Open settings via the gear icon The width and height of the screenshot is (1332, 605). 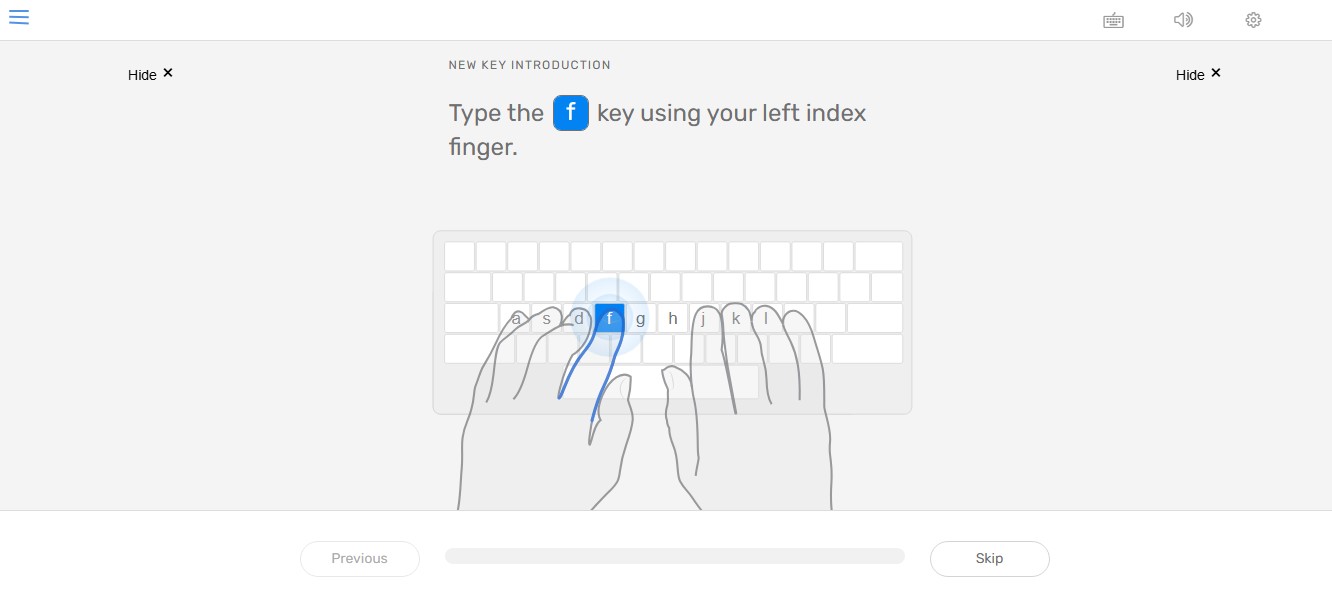tap(1253, 20)
